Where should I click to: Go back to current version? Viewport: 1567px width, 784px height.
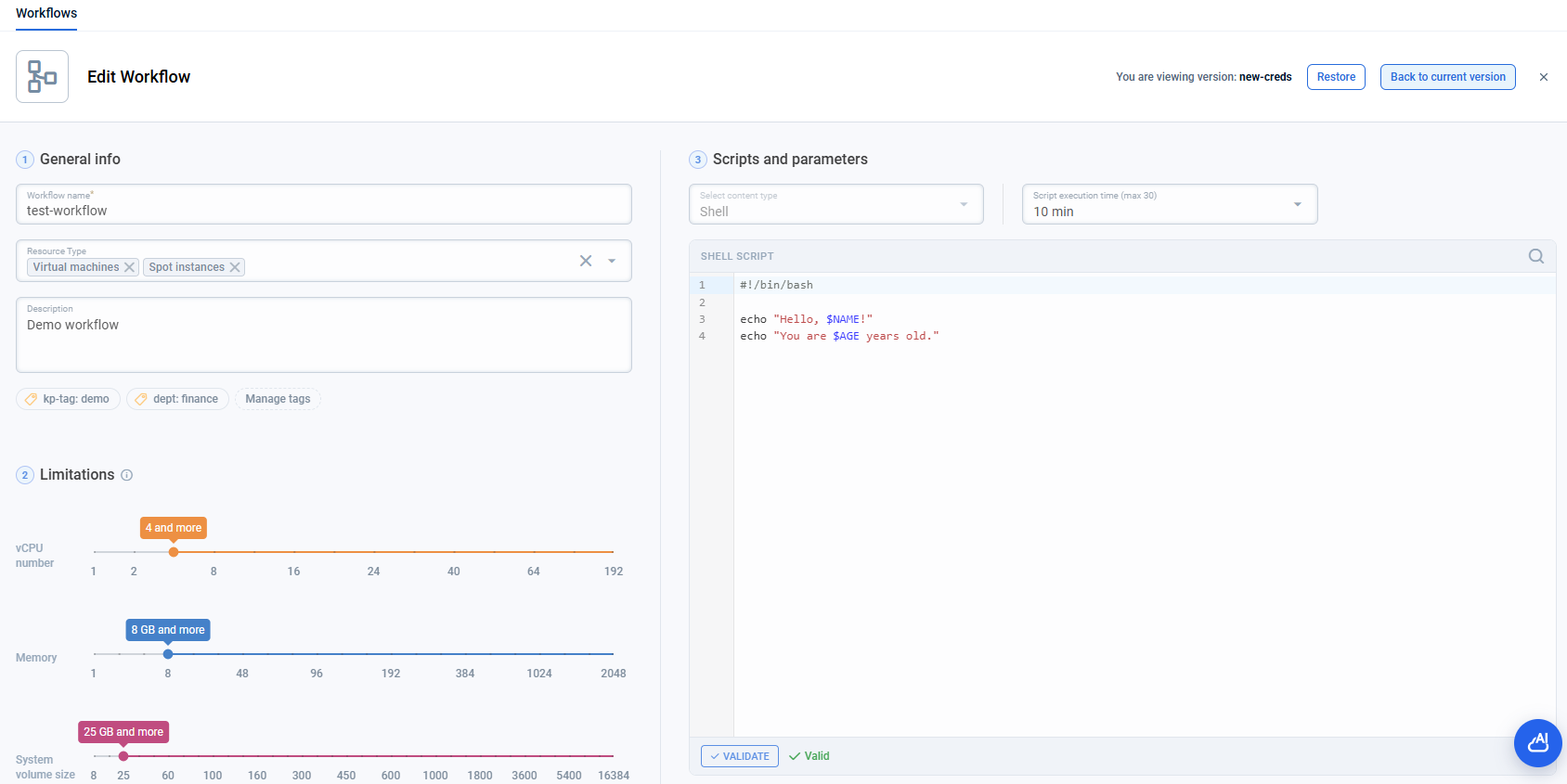pyautogui.click(x=1447, y=77)
